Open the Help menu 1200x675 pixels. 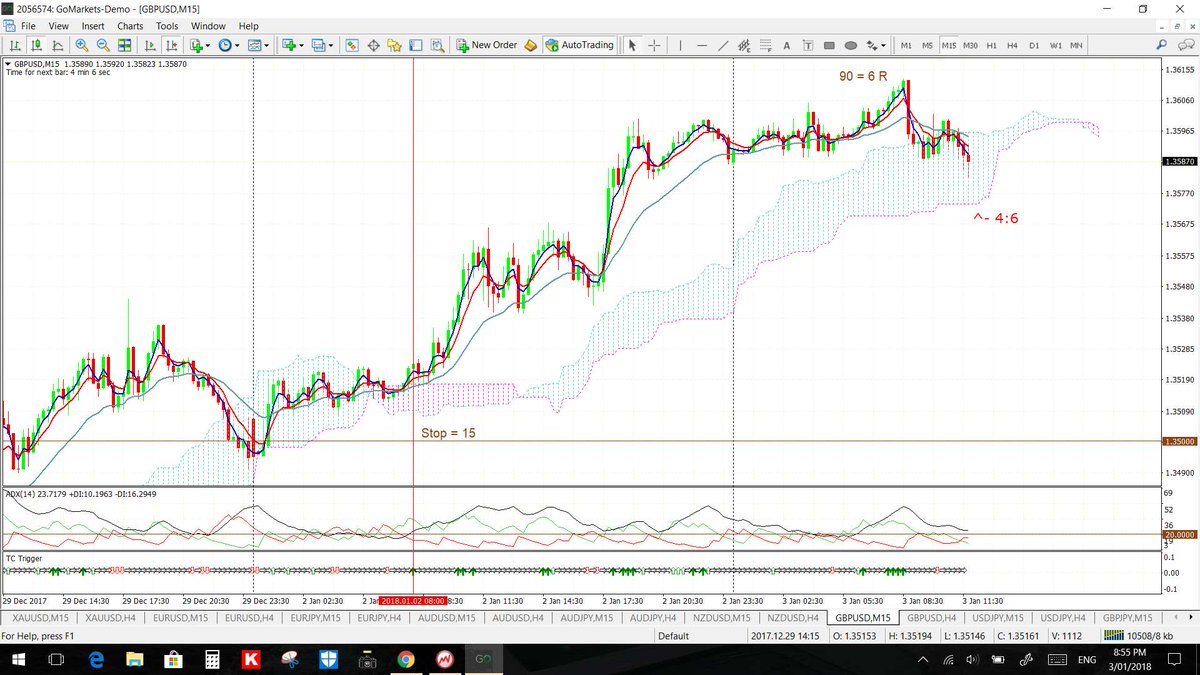coord(249,26)
